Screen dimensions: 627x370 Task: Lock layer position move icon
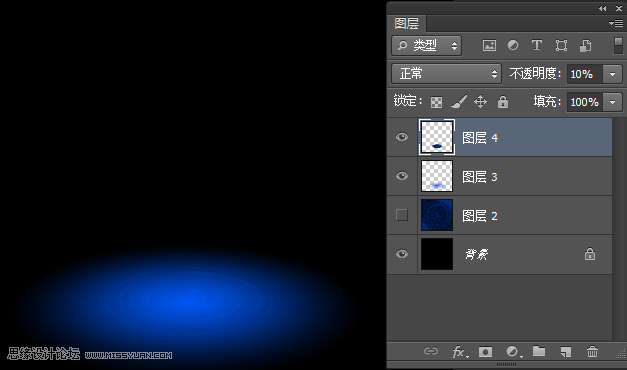coord(480,102)
